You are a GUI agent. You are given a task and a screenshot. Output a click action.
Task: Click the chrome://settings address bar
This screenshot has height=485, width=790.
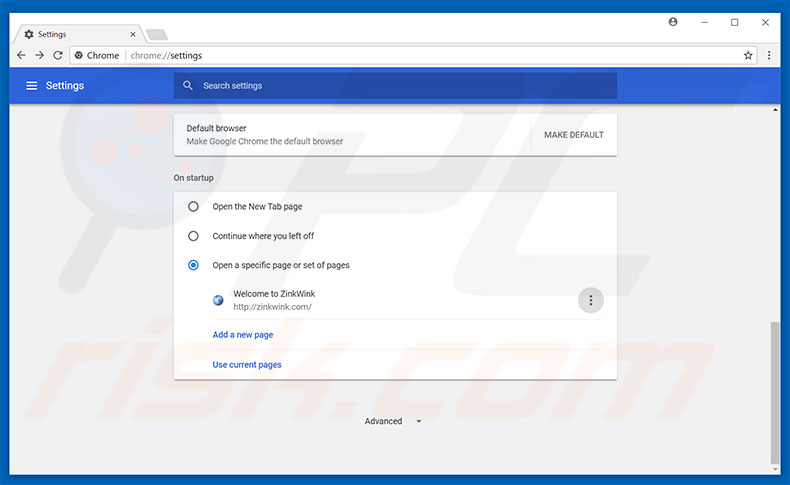(413, 55)
